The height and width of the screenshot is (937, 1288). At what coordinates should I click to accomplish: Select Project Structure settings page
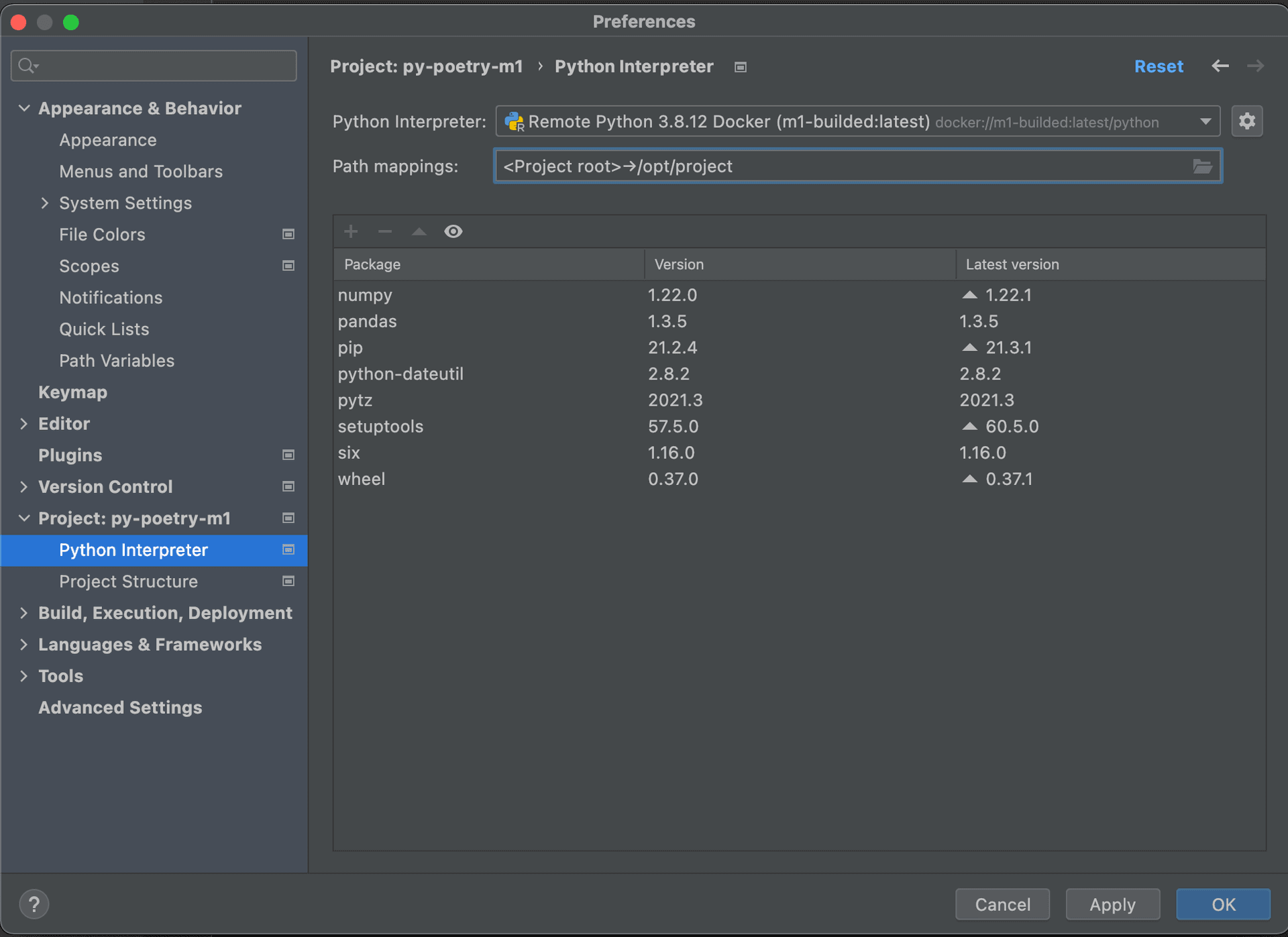click(x=128, y=581)
